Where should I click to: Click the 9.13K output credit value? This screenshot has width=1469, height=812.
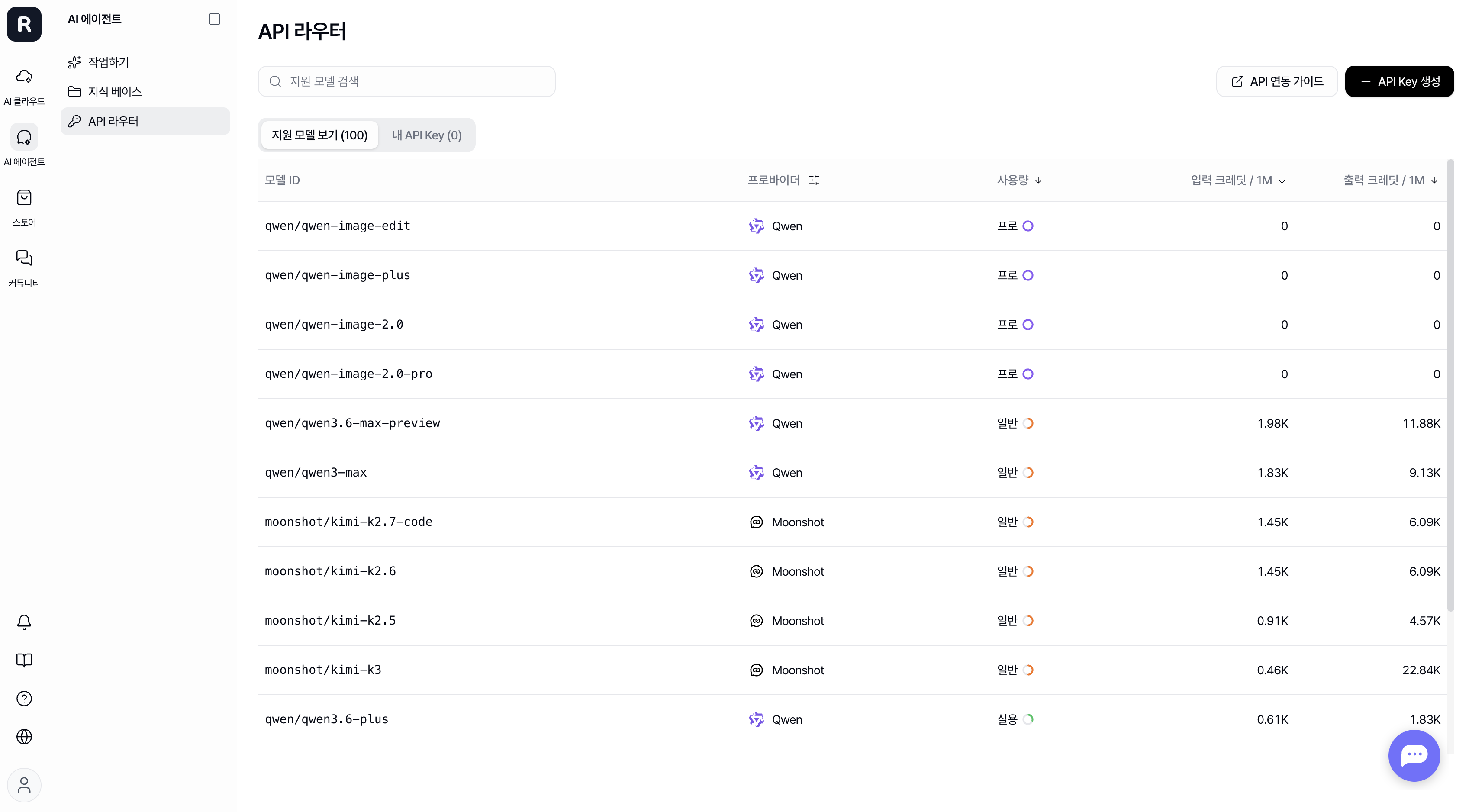point(1424,473)
